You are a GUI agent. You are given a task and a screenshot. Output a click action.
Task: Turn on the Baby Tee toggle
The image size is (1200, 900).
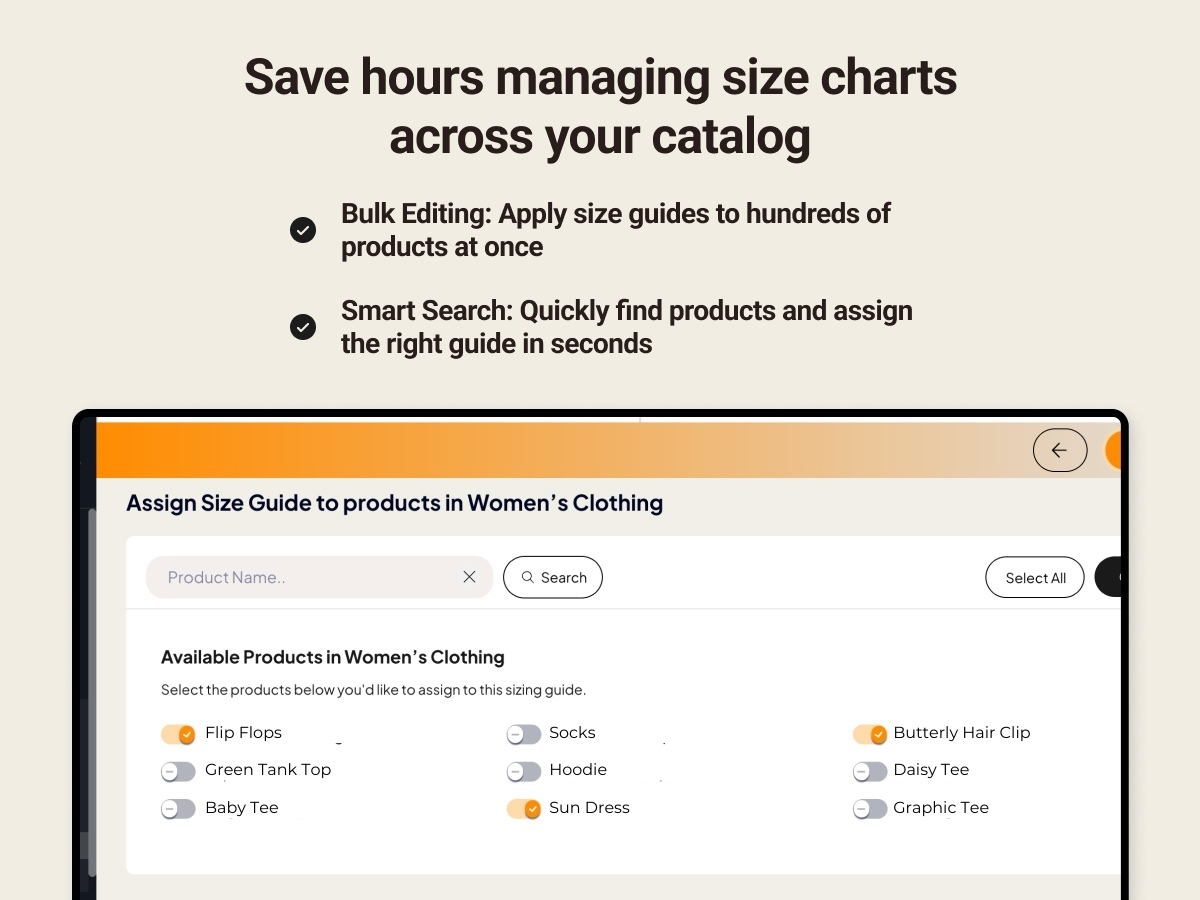click(178, 809)
